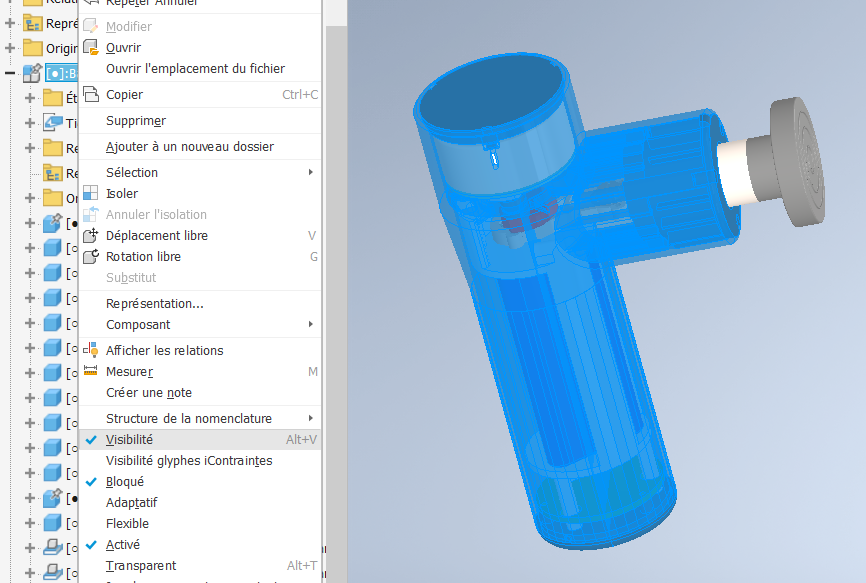The image size is (866, 583).
Task: Click the Ouvrir icon in context menu
Action: point(91,48)
